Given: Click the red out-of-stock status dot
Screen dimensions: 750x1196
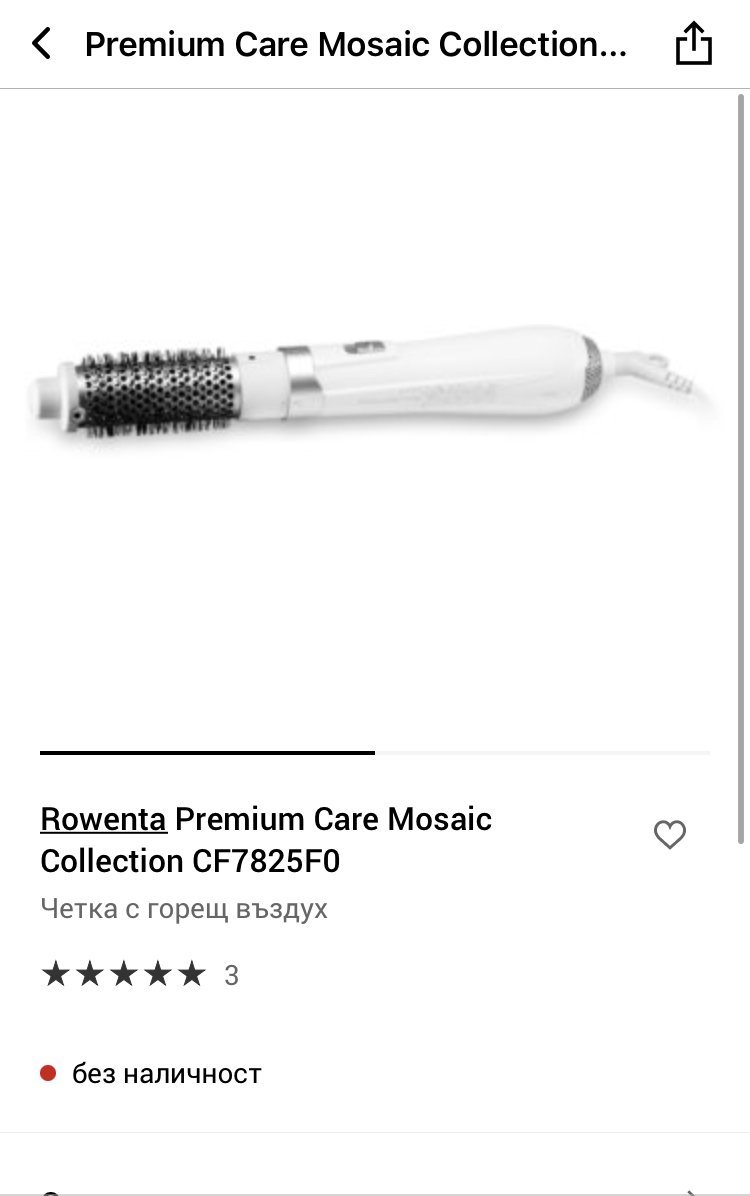Looking at the screenshot, I should tap(48, 1073).
